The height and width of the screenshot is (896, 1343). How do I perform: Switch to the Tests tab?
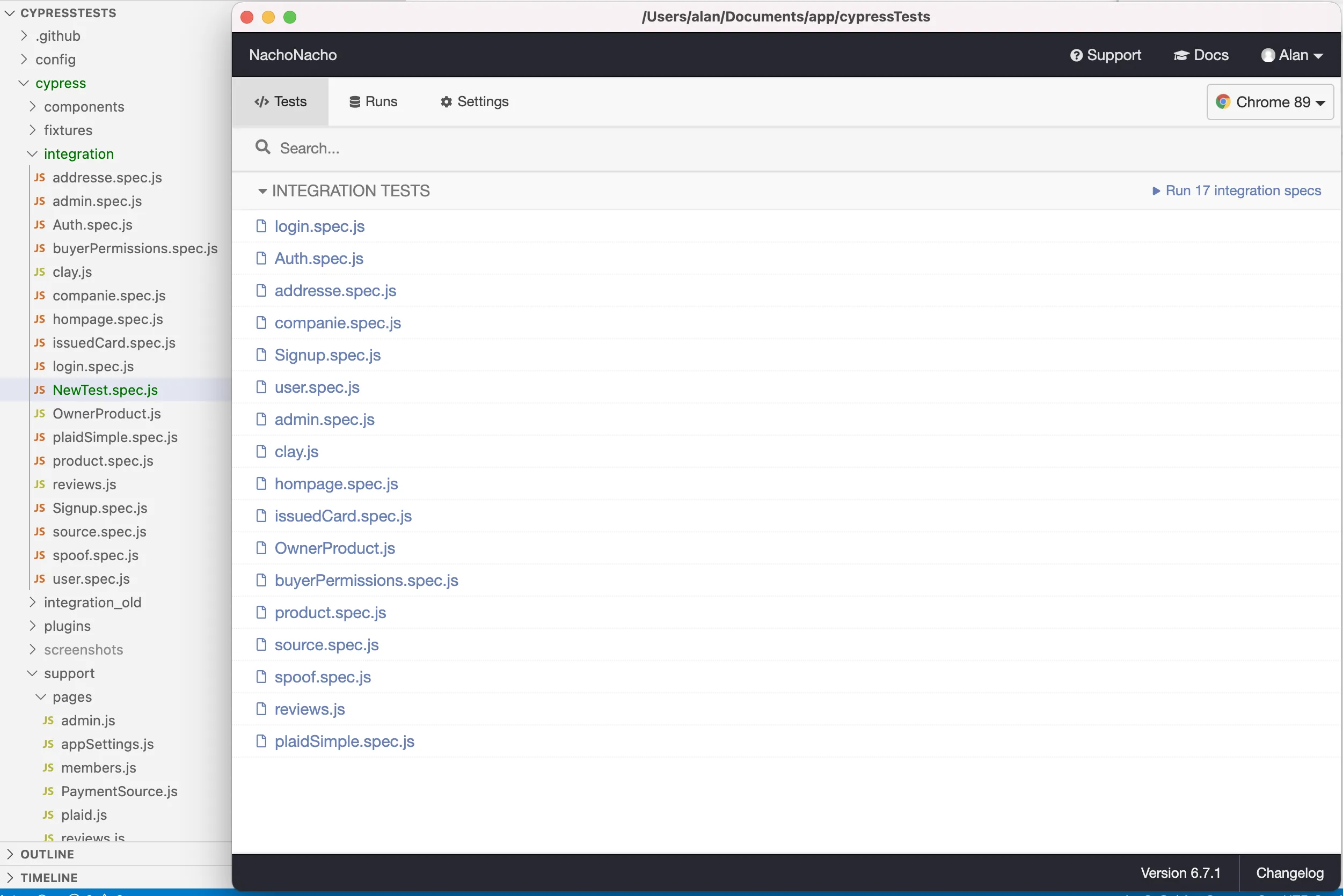click(280, 102)
